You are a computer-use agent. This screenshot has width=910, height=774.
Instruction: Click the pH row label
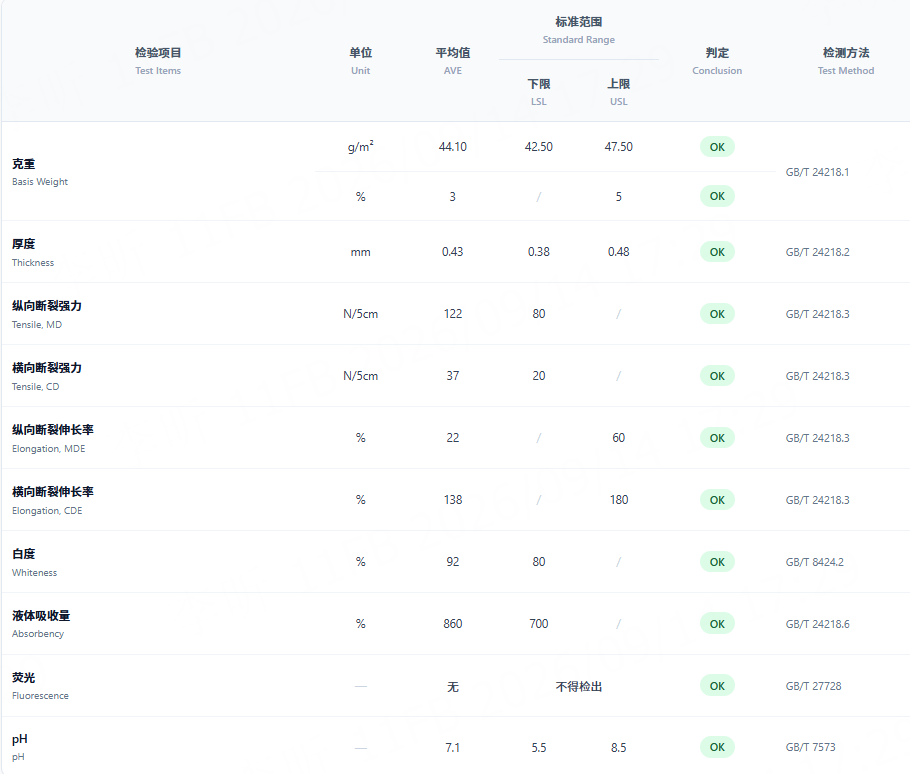pos(20,747)
